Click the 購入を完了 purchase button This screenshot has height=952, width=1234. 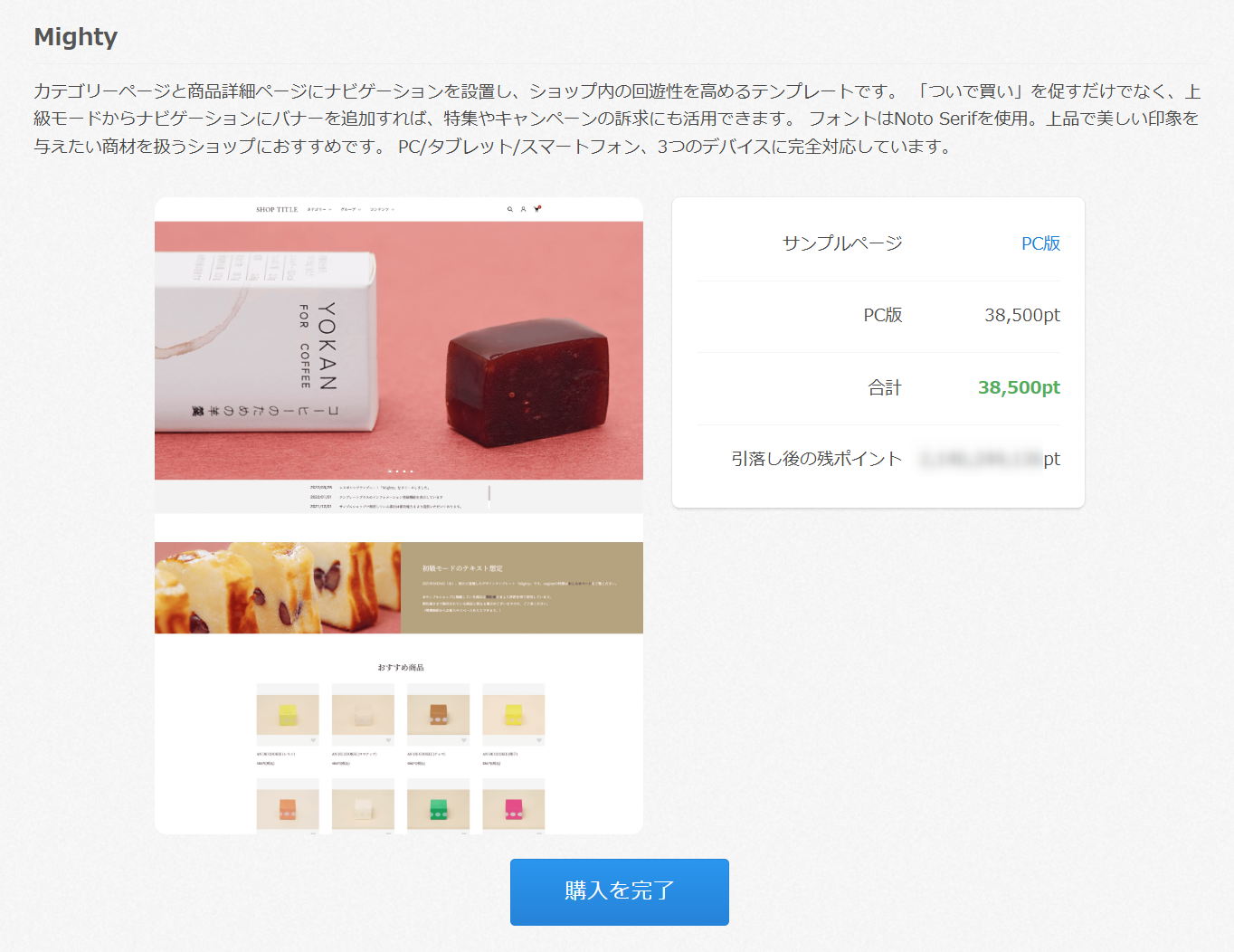click(619, 891)
